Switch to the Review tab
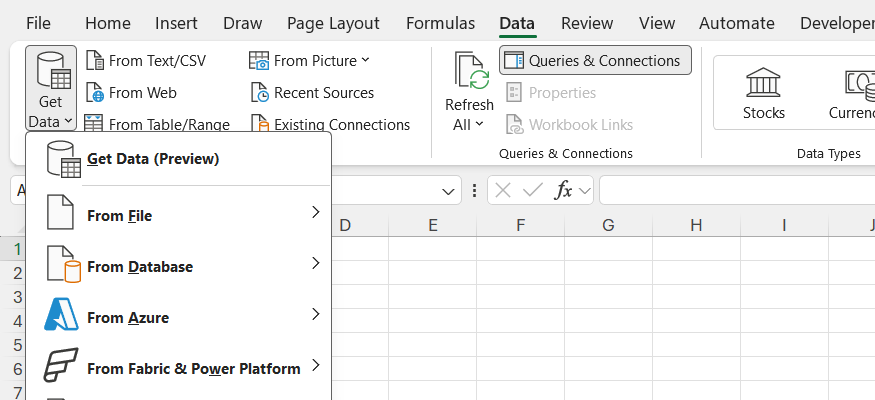The image size is (875, 400). coord(586,23)
